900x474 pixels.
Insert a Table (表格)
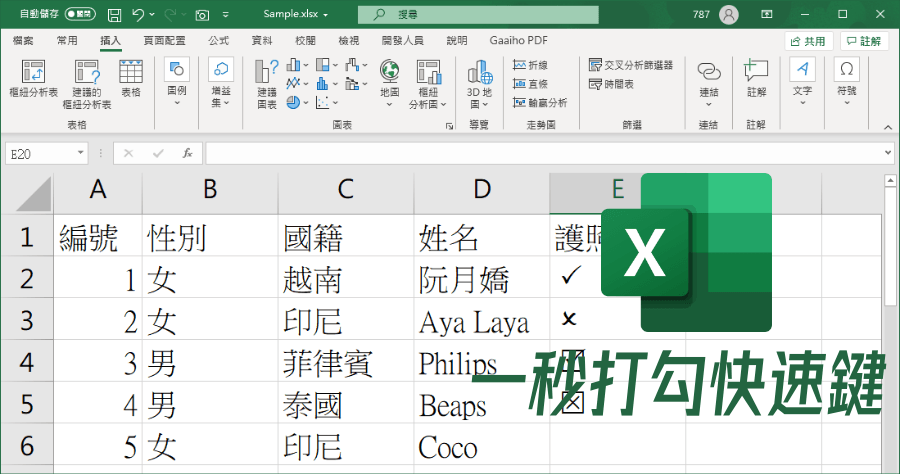[131, 78]
